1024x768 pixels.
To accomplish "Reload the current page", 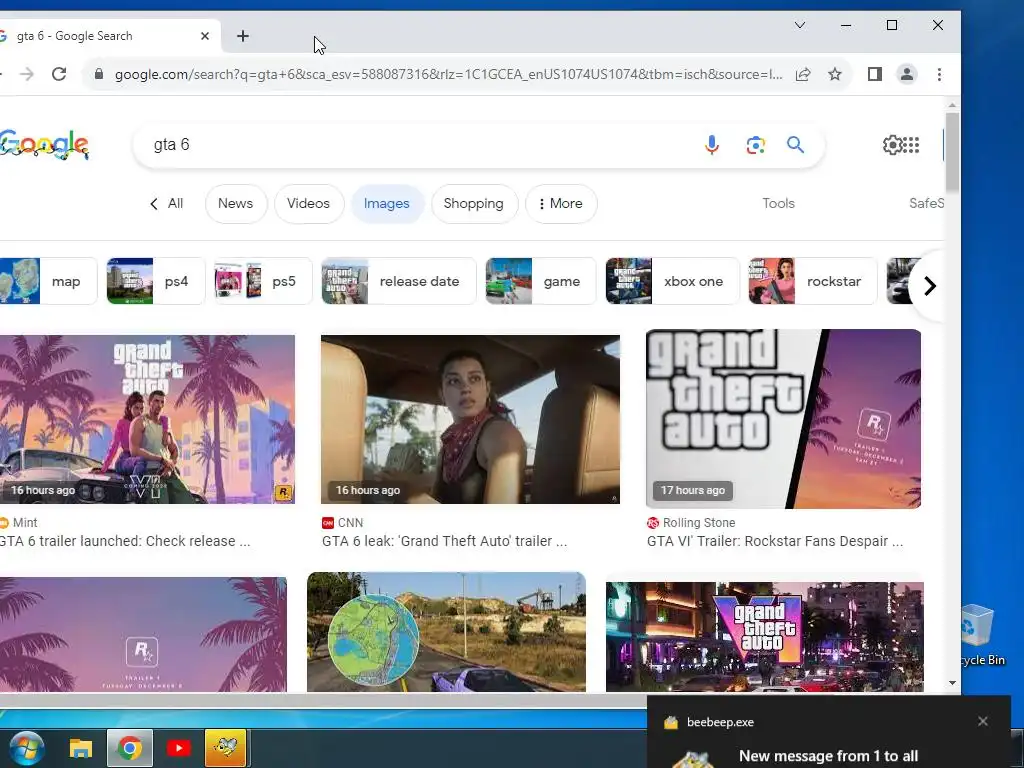I will (59, 74).
